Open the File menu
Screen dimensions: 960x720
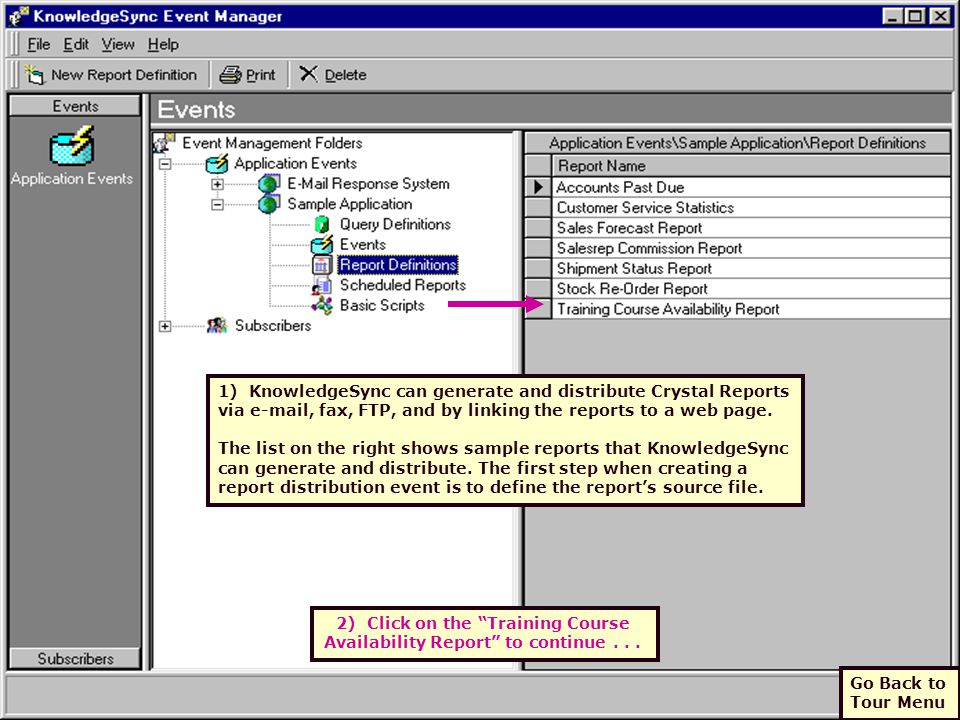(x=39, y=45)
